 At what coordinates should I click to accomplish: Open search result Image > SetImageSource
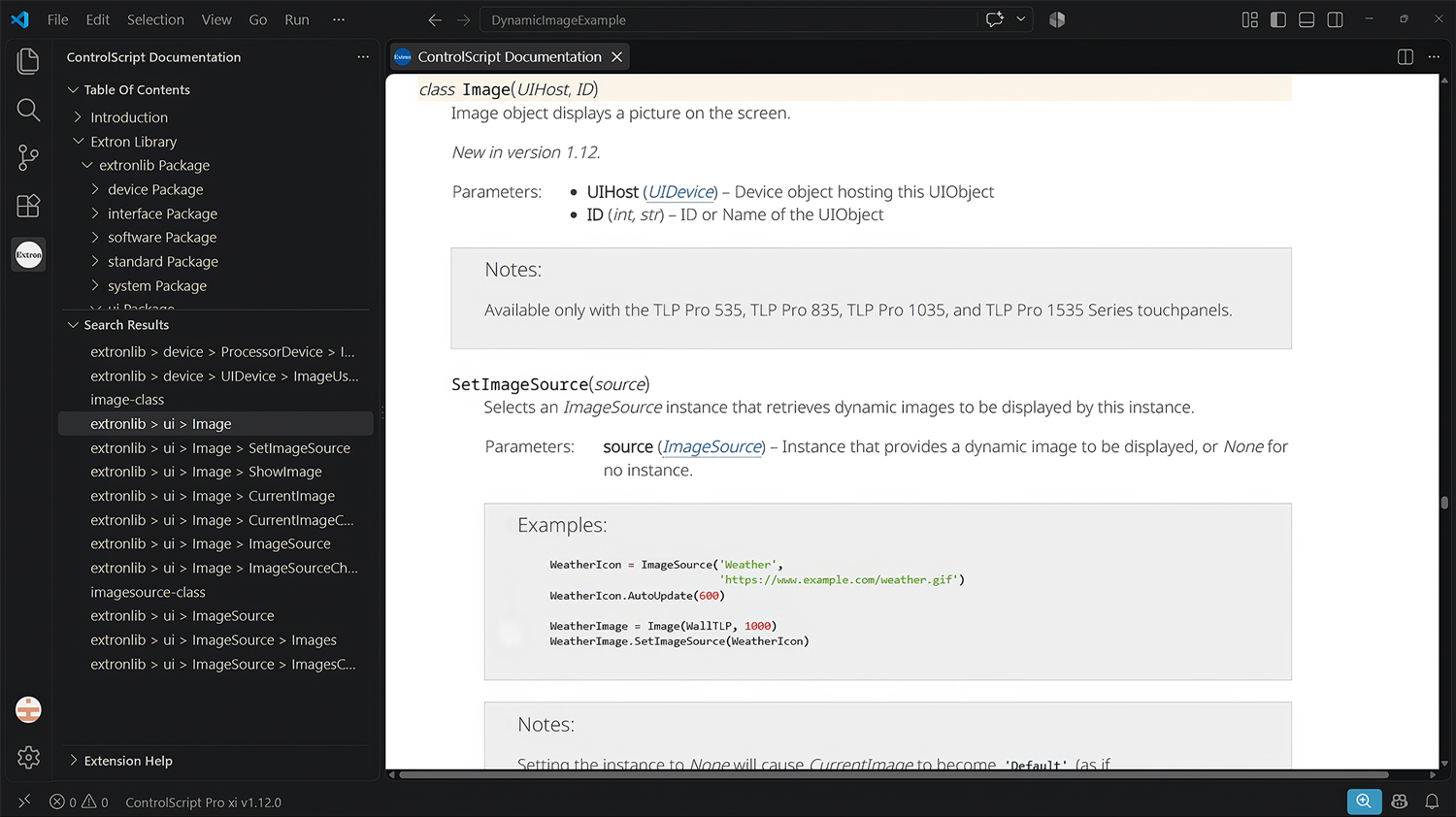(216, 448)
